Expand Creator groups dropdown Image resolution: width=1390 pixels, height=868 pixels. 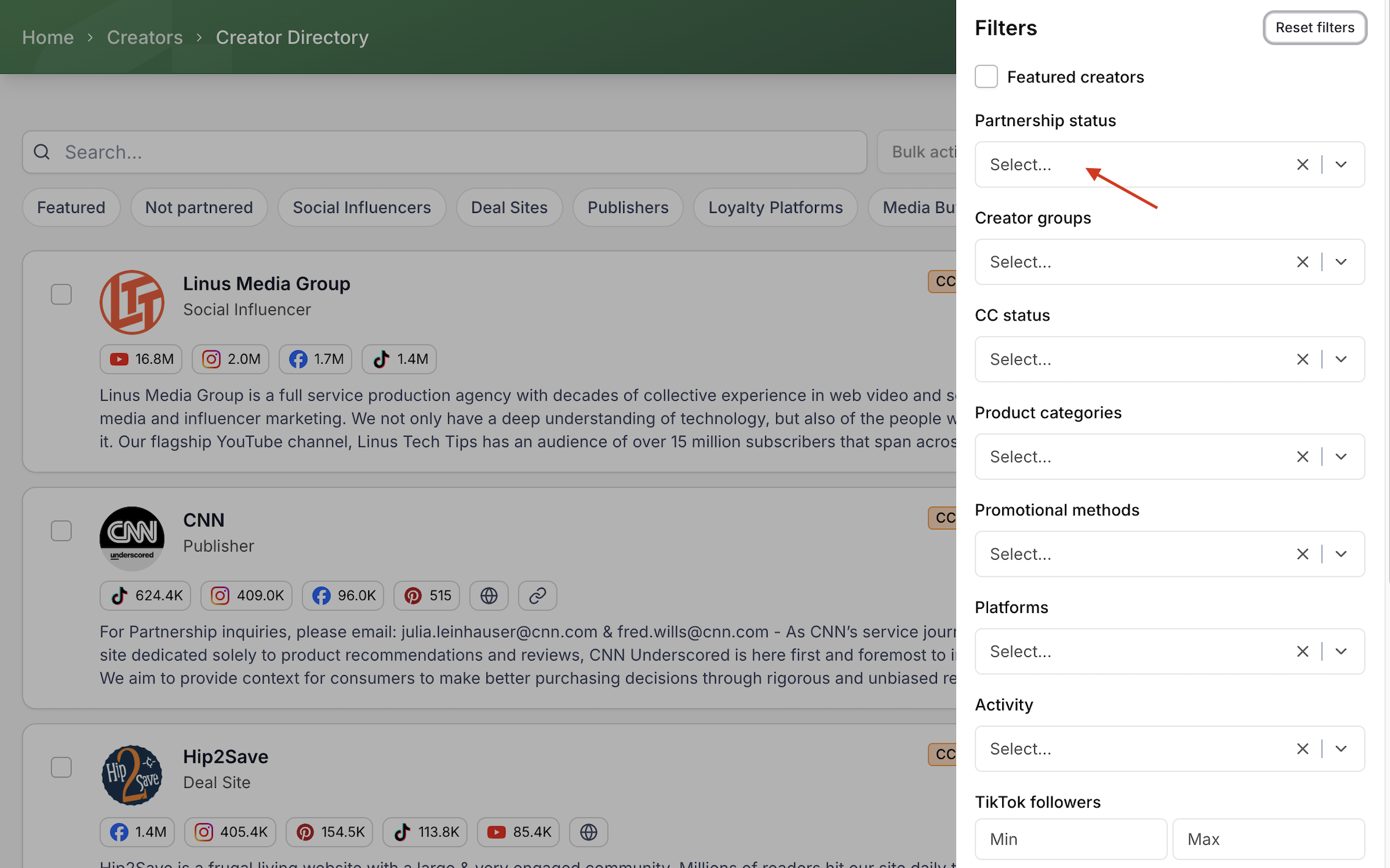click(x=1341, y=262)
